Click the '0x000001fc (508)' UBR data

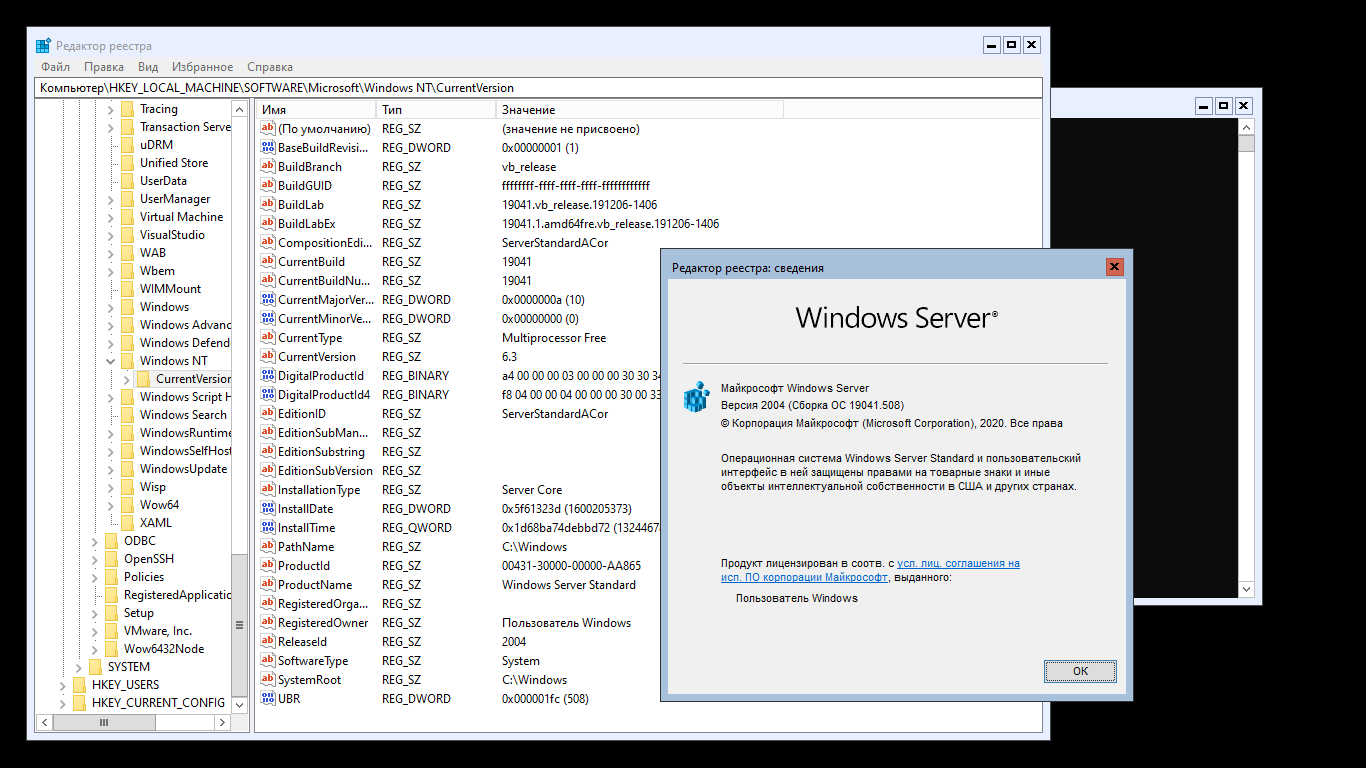click(545, 699)
